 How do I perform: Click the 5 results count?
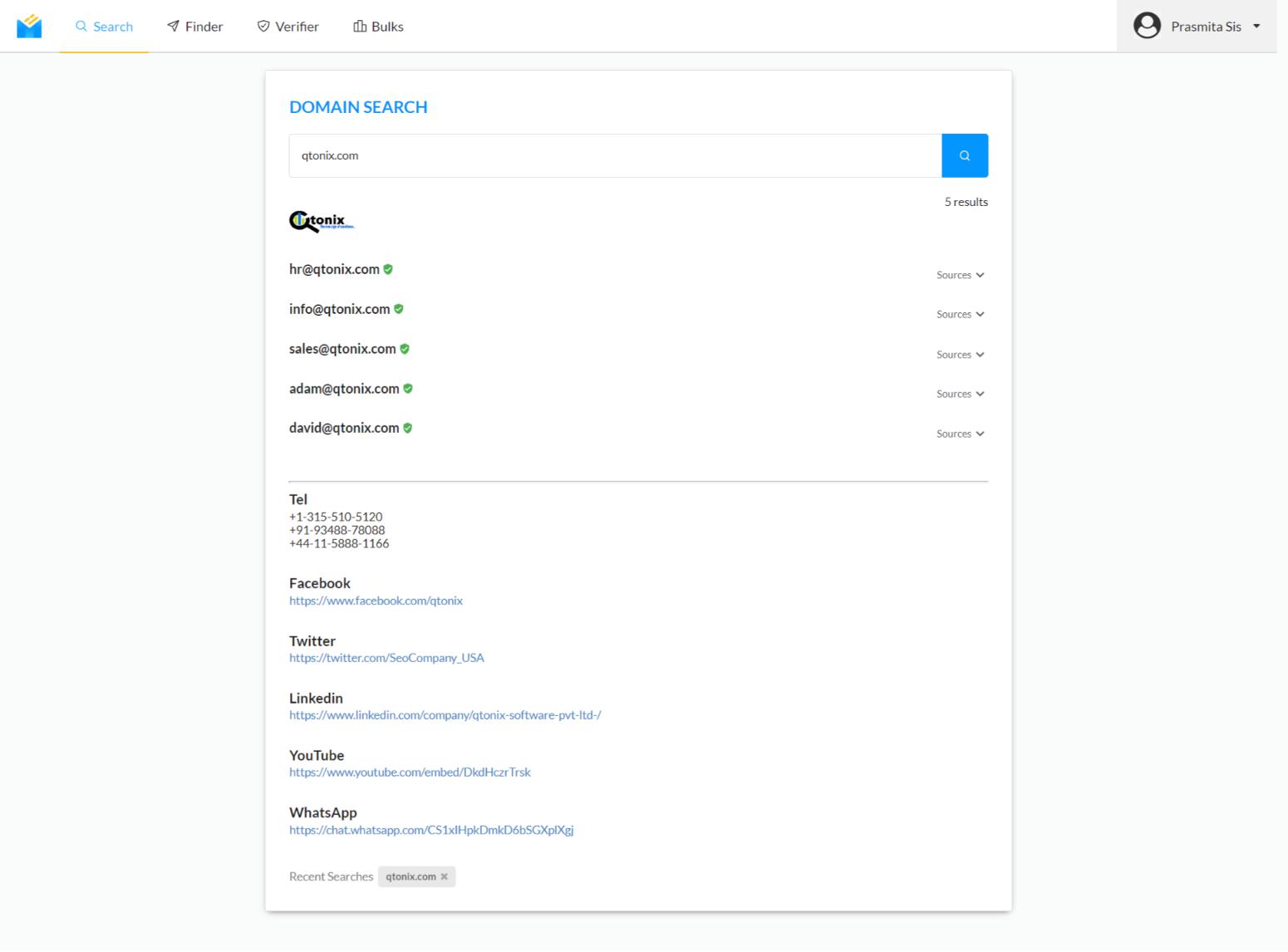pyautogui.click(x=966, y=202)
